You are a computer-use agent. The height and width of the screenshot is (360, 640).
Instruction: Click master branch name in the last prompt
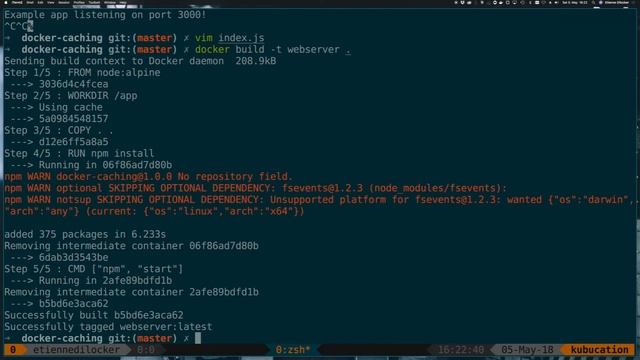point(154,338)
